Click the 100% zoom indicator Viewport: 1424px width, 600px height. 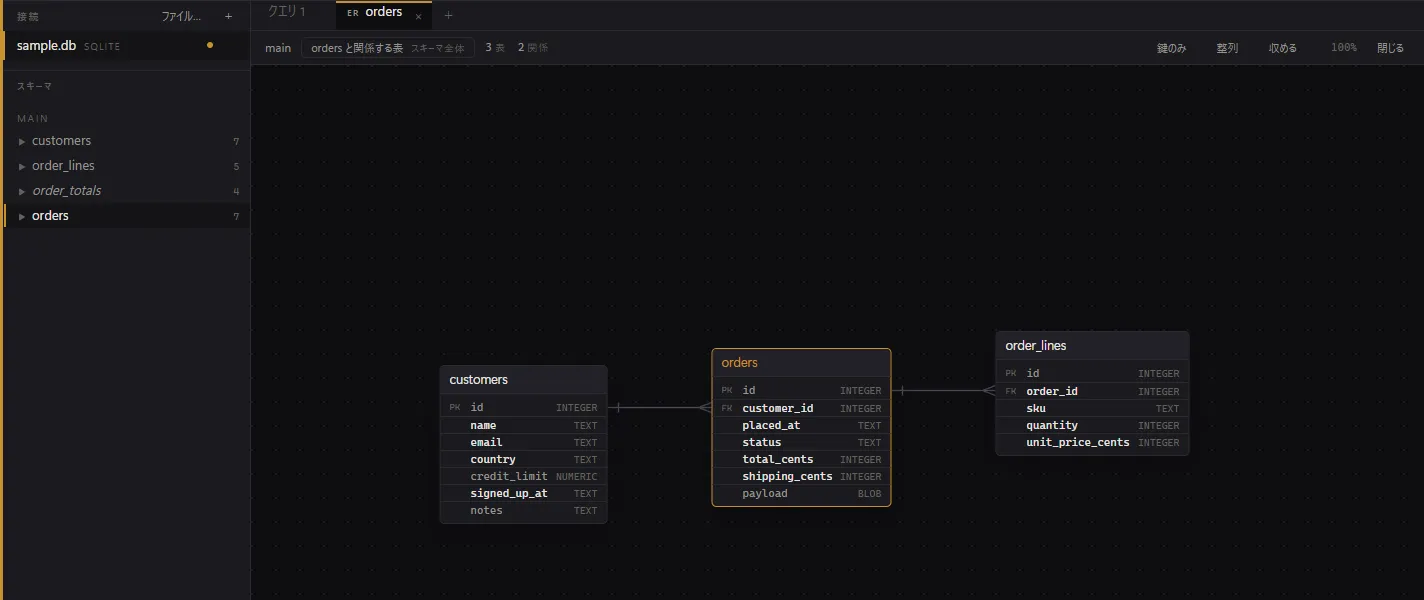pyautogui.click(x=1343, y=48)
